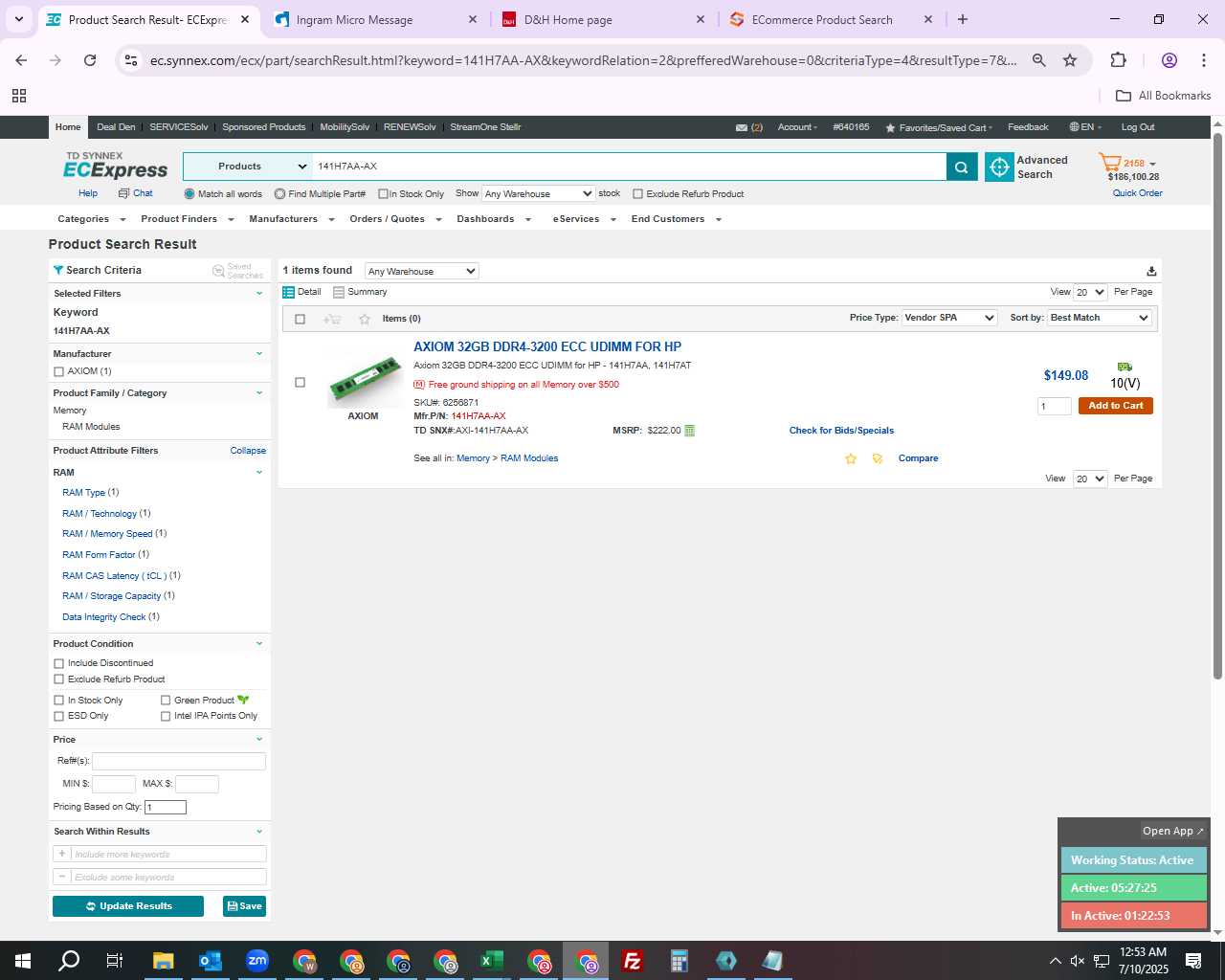Open FileZilla from taskbar
Screen dimensions: 1225x980
pos(632,961)
